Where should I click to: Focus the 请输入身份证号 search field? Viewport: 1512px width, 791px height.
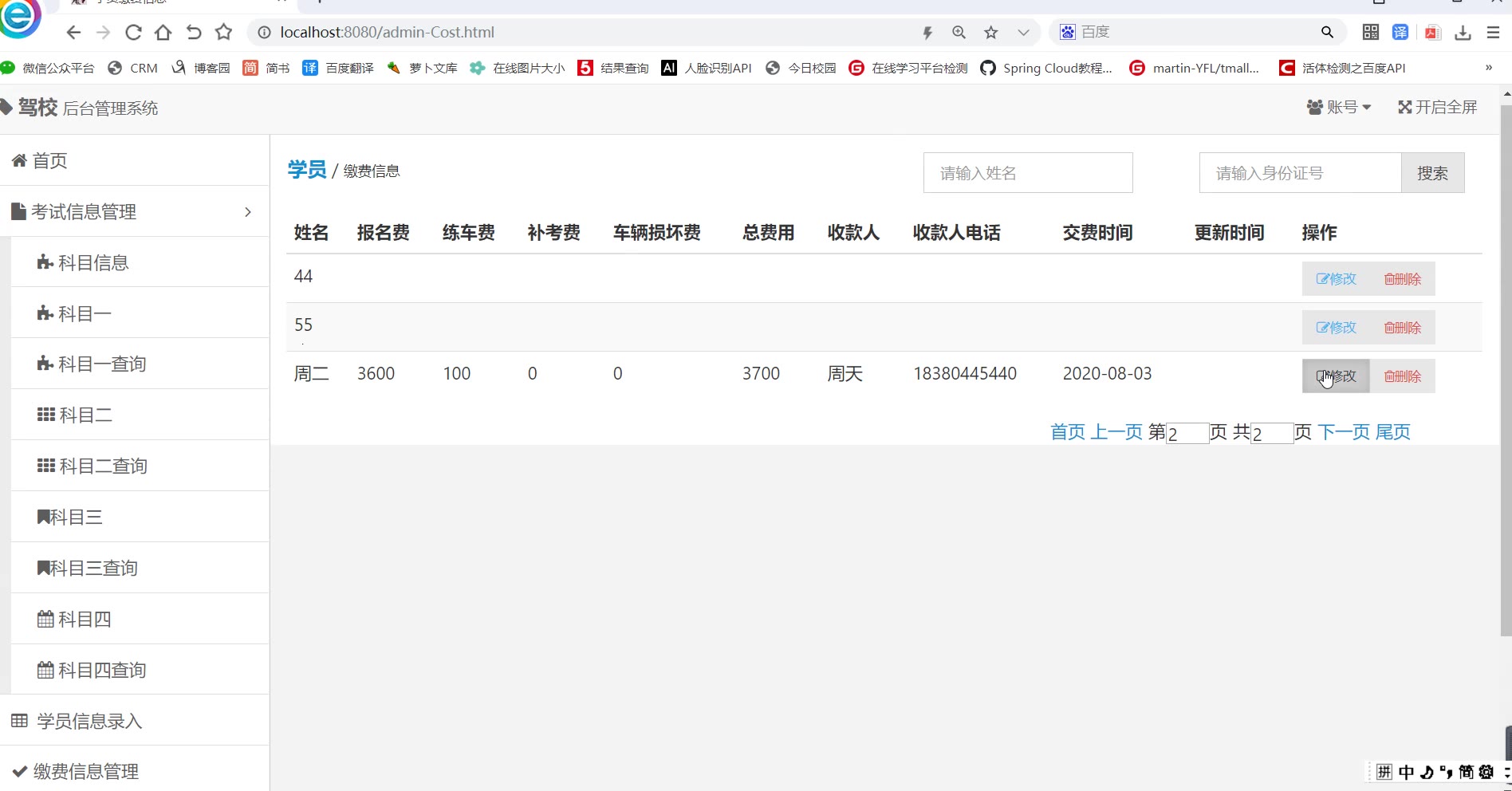click(1300, 173)
